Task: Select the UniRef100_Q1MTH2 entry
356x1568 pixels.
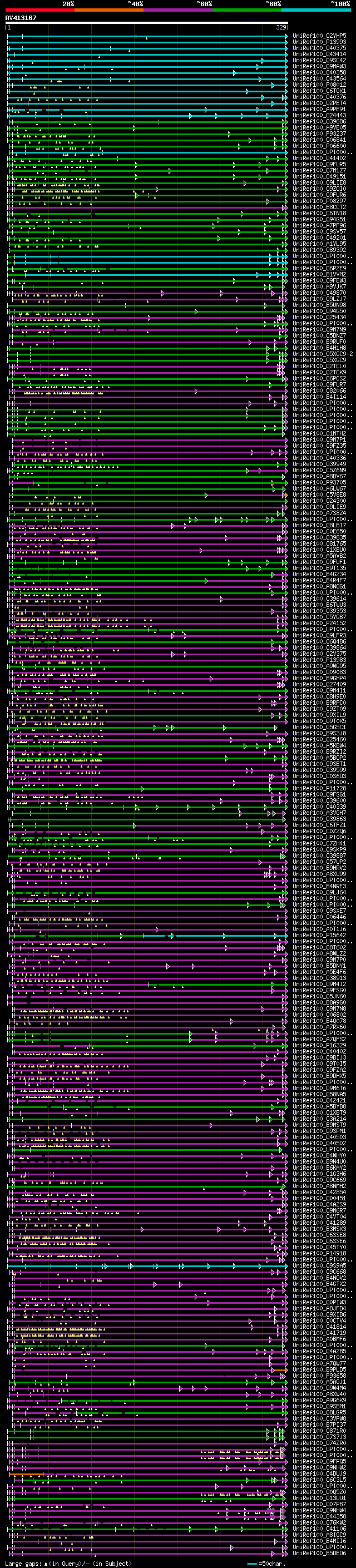Action: [x=319, y=433]
